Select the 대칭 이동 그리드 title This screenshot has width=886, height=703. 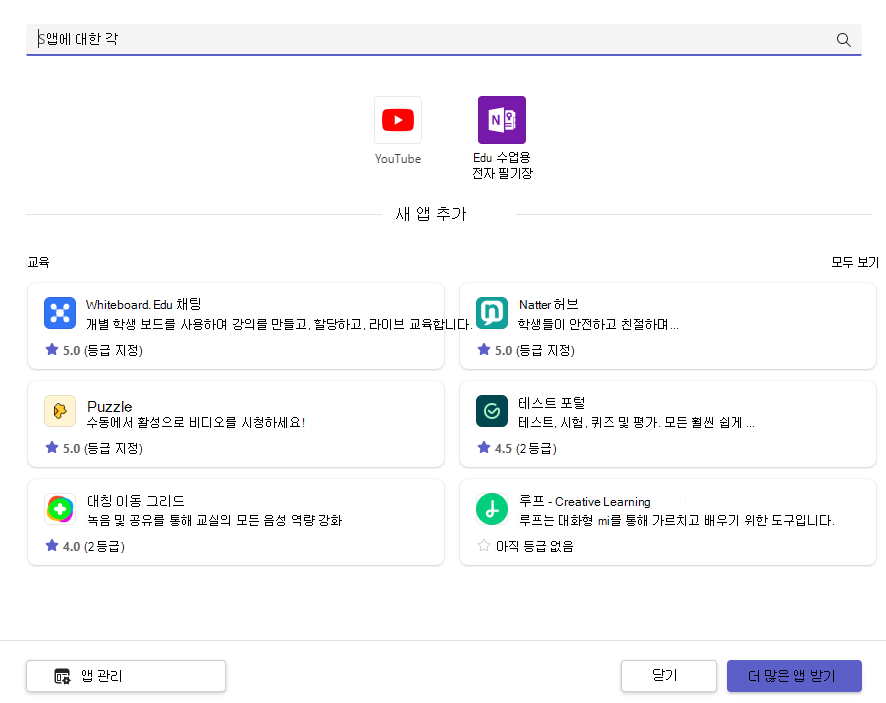tap(136, 501)
